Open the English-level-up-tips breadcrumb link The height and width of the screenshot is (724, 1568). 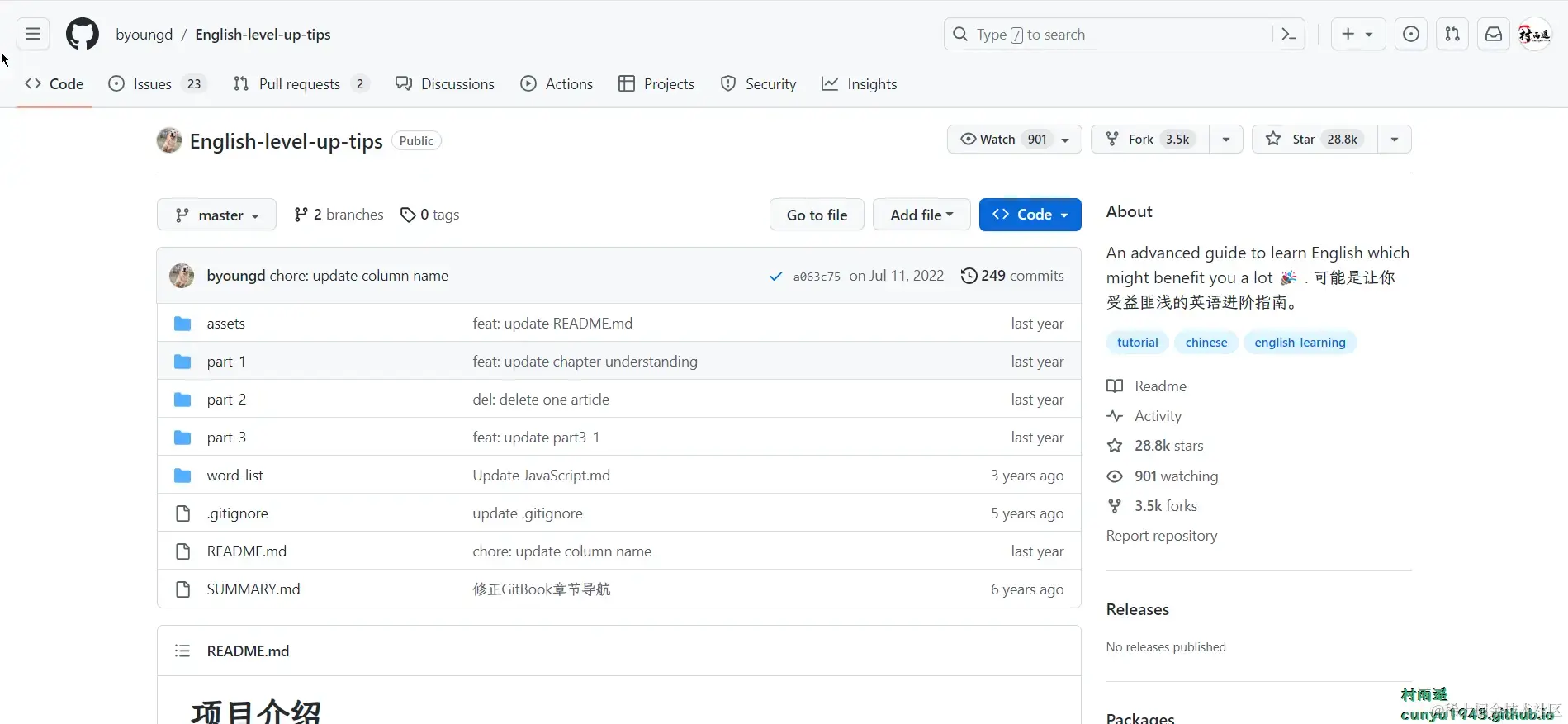tap(263, 35)
